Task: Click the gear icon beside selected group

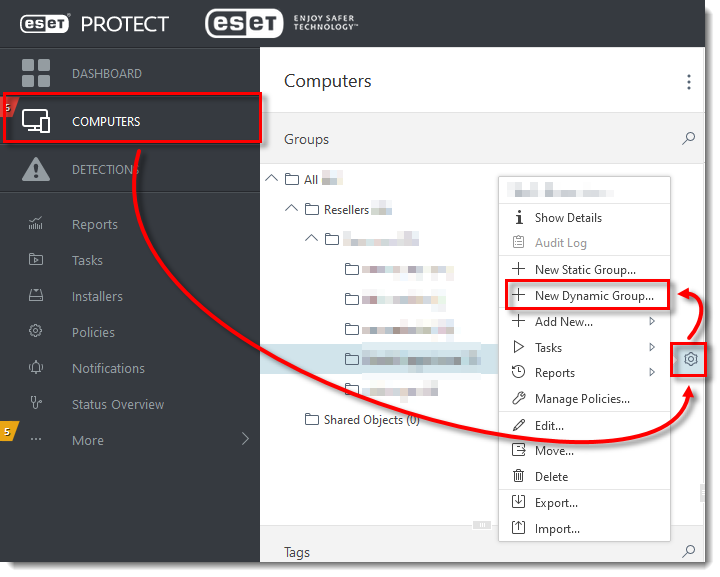Action: point(691,359)
